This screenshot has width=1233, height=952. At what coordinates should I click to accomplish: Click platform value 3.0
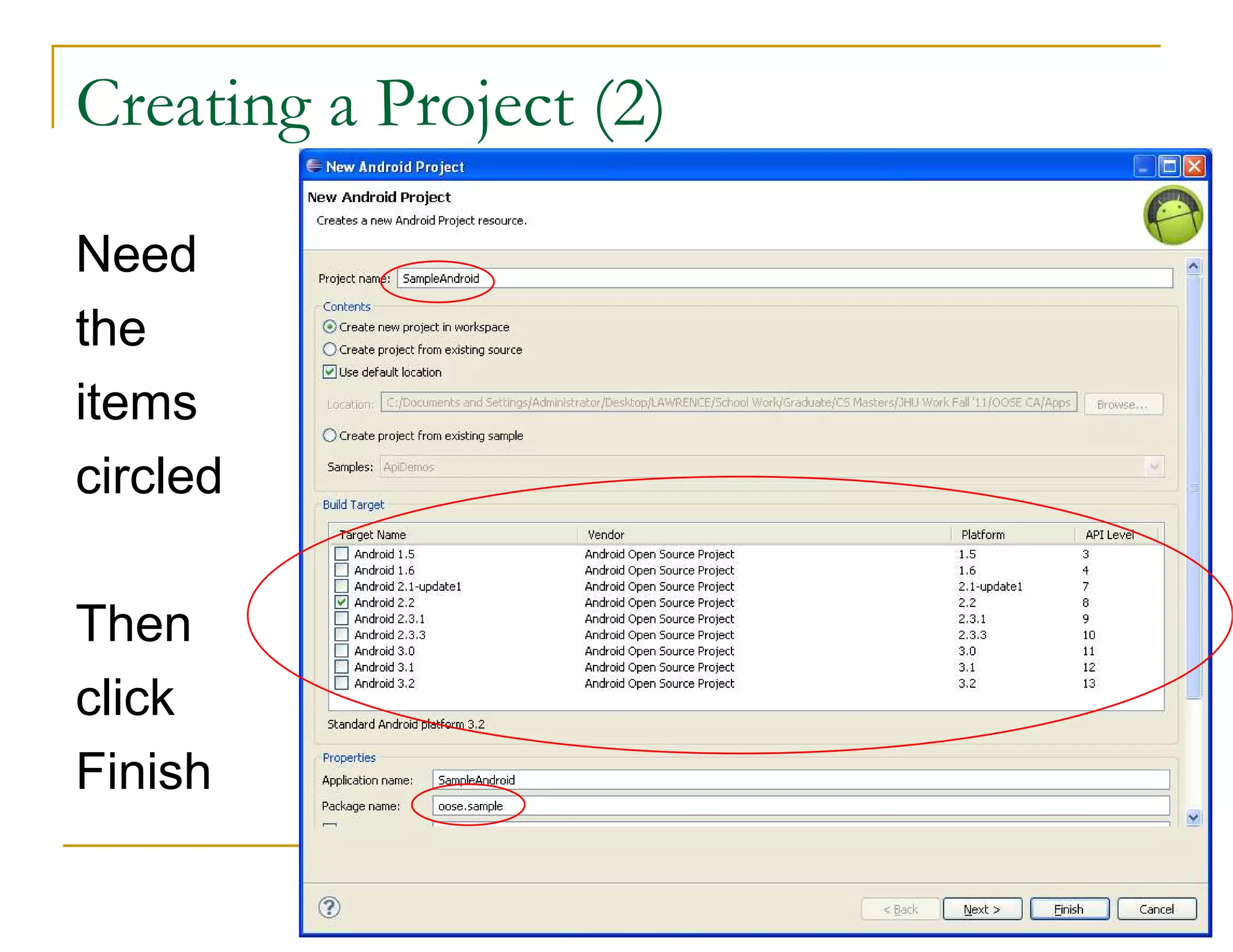[x=967, y=651]
